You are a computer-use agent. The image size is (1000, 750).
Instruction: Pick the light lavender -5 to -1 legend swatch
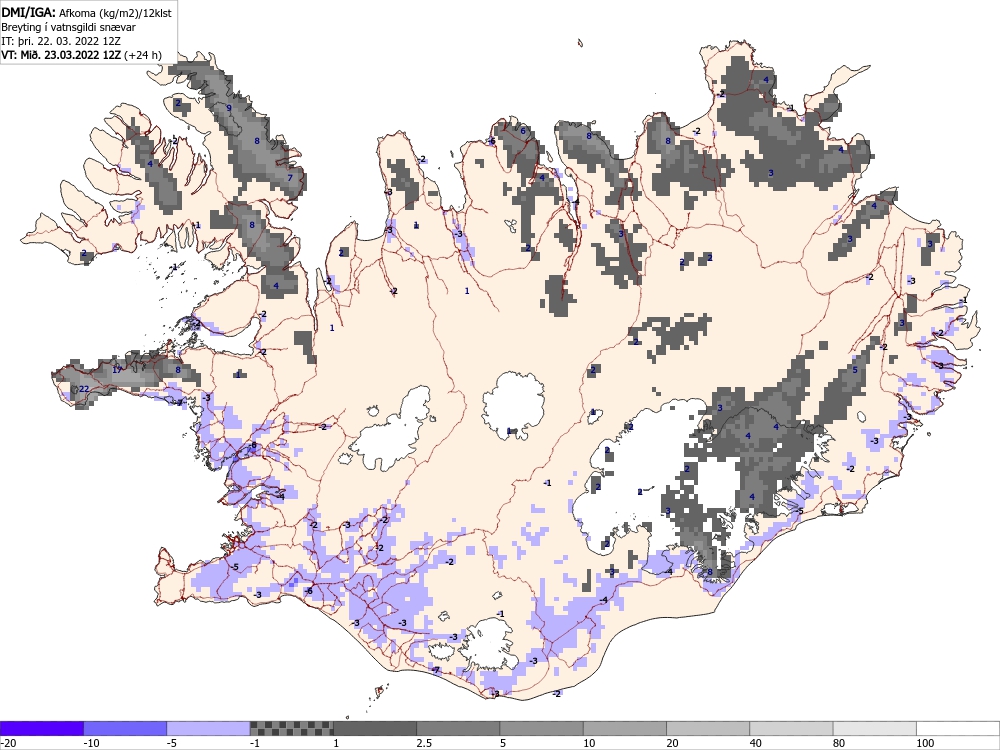point(209,728)
